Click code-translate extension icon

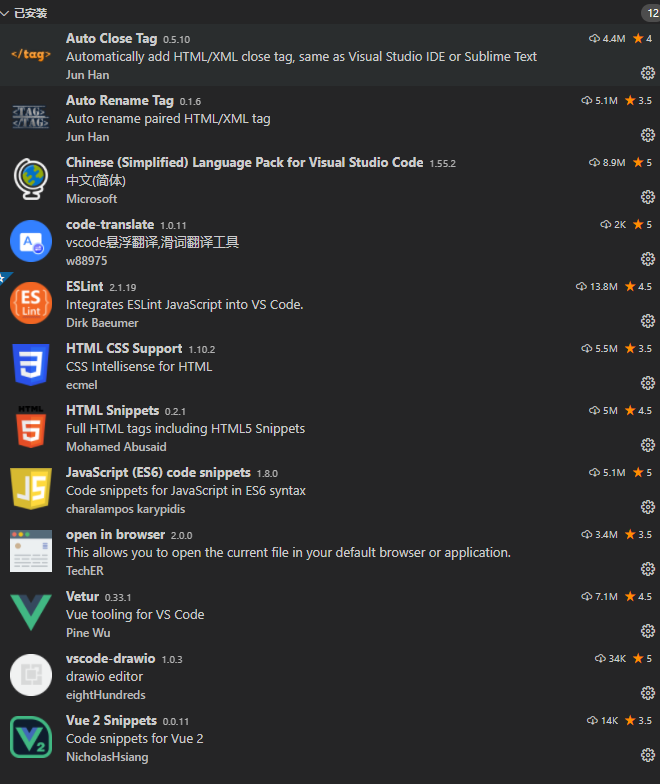pyautogui.click(x=31, y=241)
